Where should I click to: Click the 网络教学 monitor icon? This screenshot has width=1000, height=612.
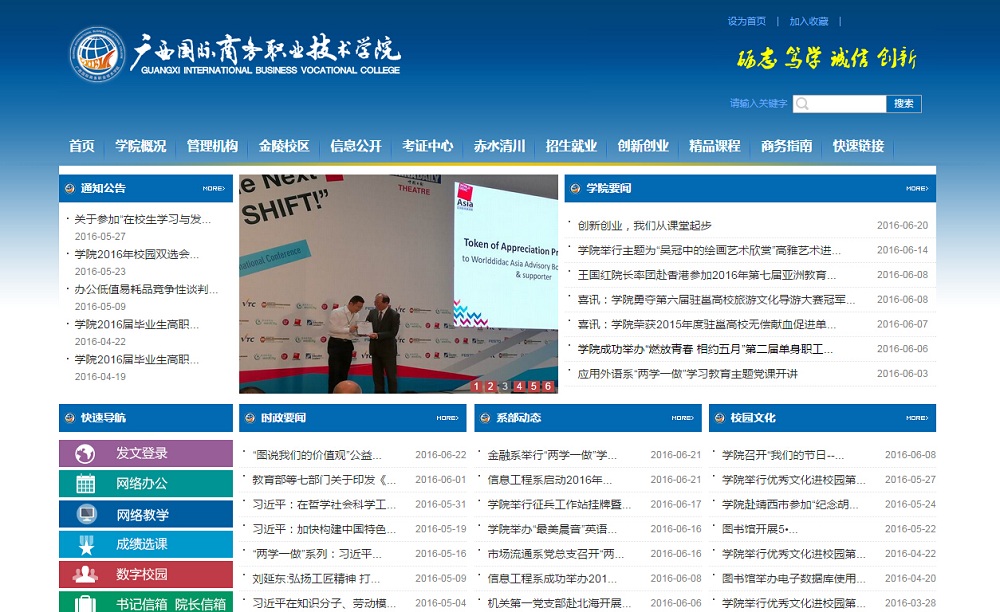coord(86,514)
